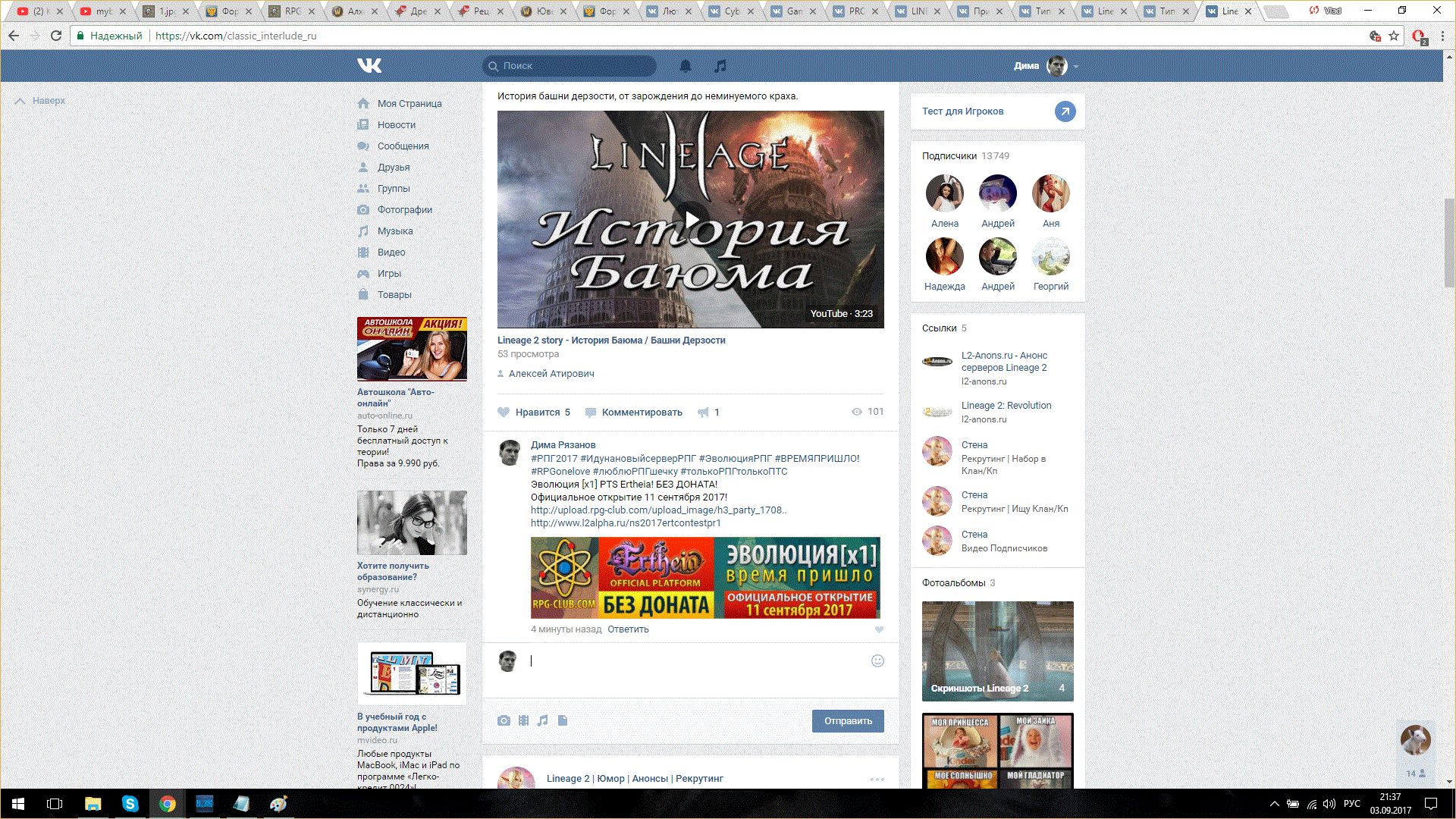The width and height of the screenshot is (1456, 819).
Task: Click Наверх to go to top
Action: coord(41,100)
